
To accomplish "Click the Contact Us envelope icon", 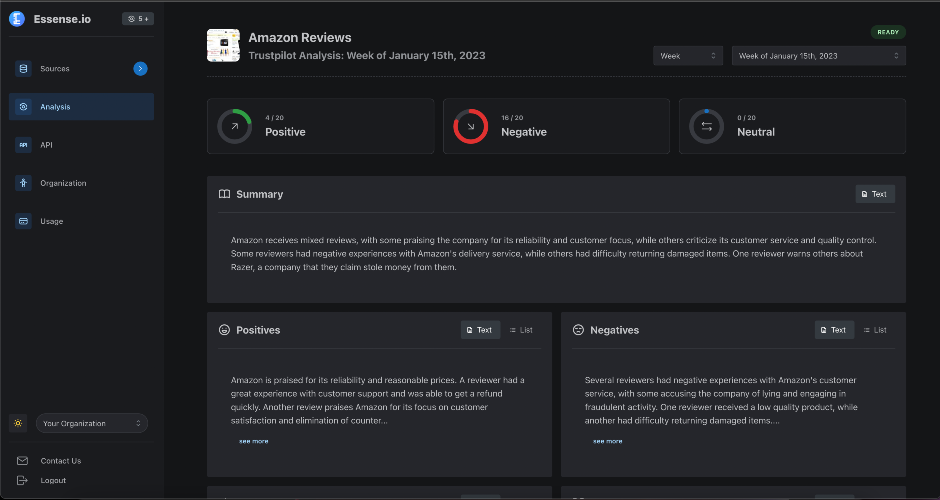I will click(x=22, y=460).
